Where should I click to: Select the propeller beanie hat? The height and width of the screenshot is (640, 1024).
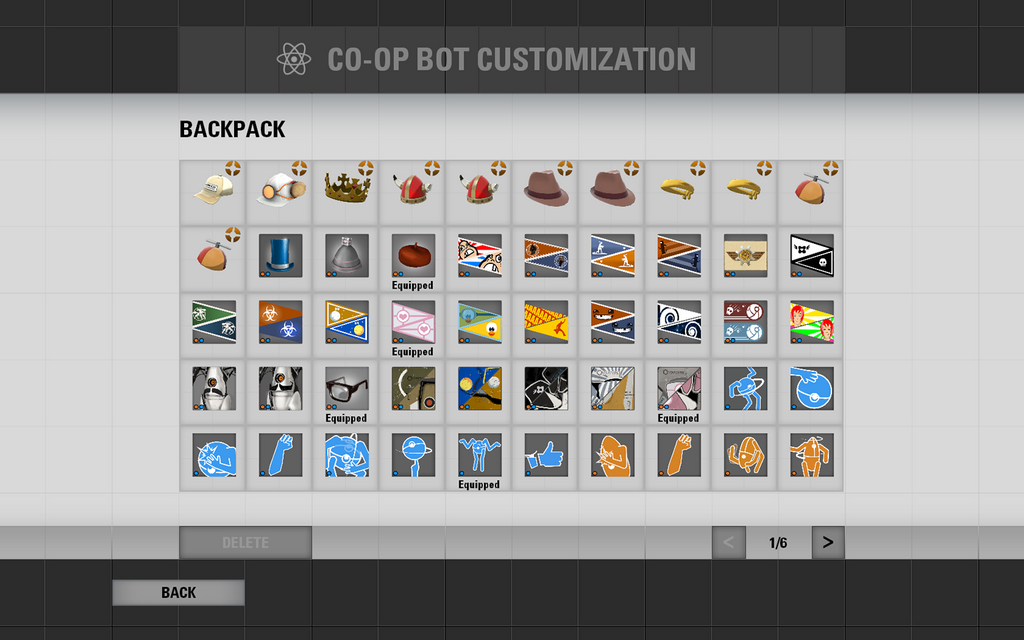809,192
